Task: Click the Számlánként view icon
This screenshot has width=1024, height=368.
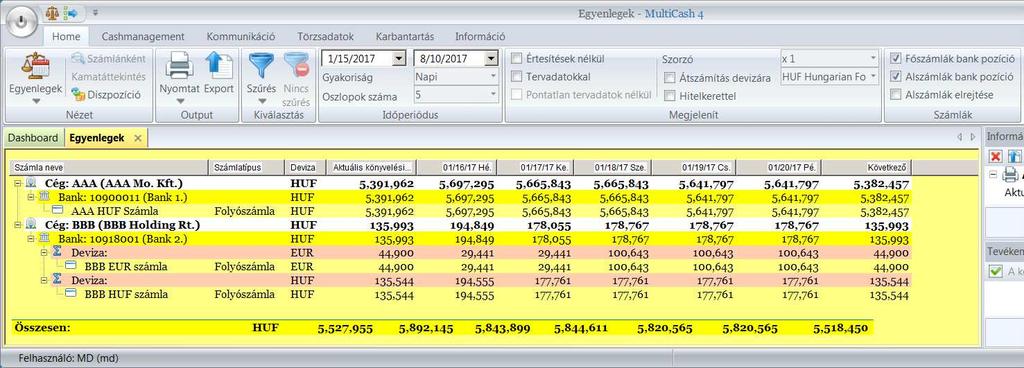Action: 78,59
